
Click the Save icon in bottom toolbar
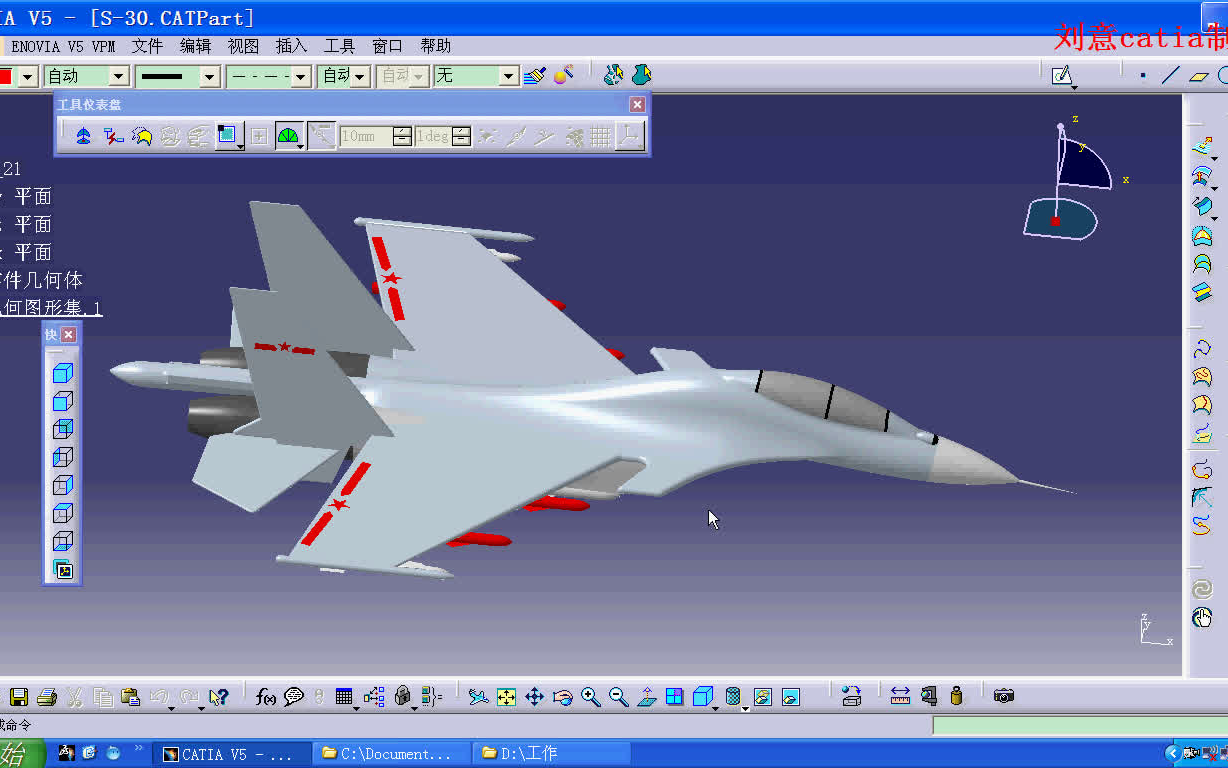coord(19,696)
